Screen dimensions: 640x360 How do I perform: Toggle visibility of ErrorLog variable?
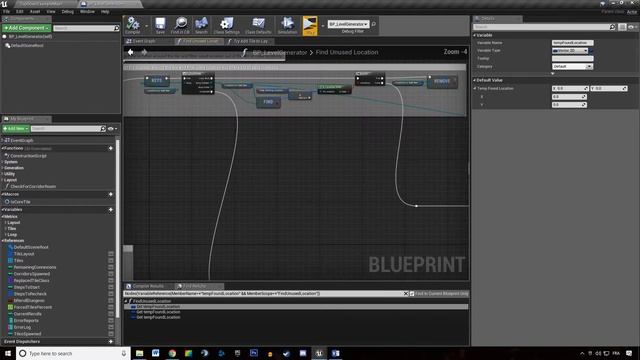111,327
